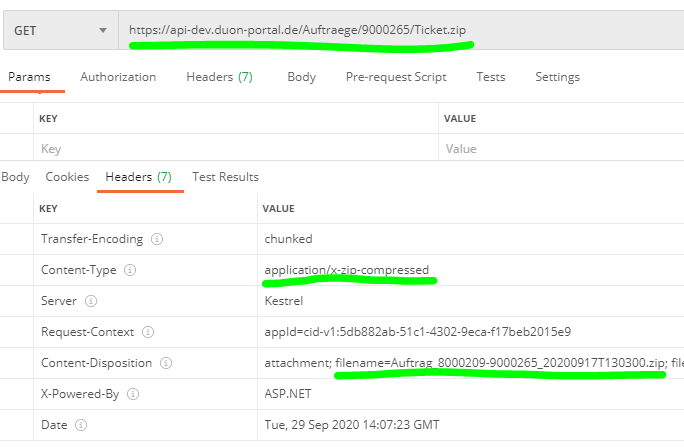Open the Pre-request Script tab
Viewport: 684px width, 447px height.
coord(396,77)
